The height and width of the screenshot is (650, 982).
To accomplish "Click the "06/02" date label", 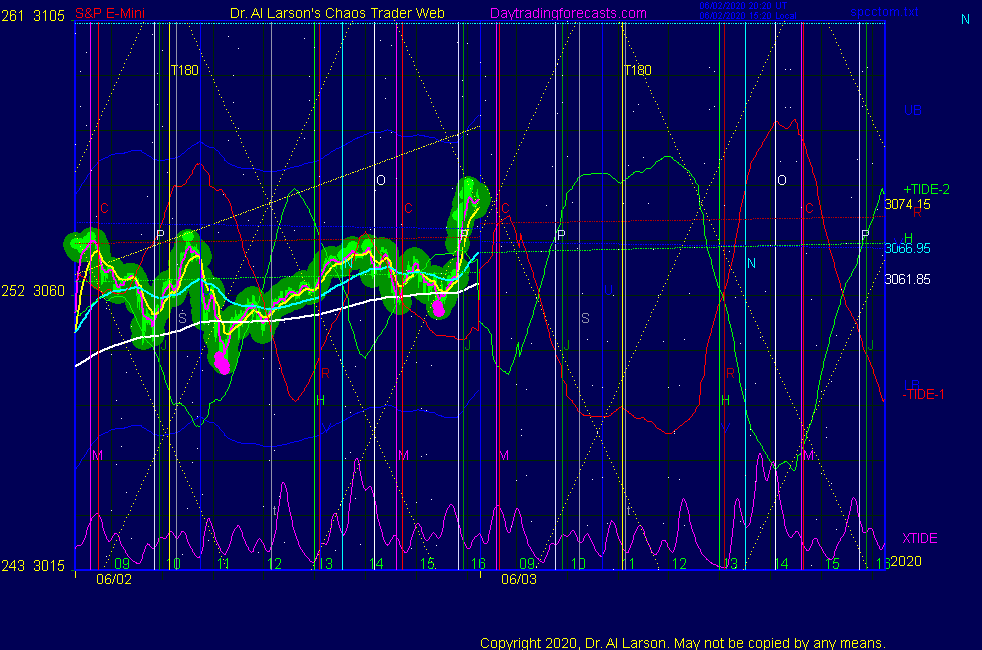I will tap(114, 579).
